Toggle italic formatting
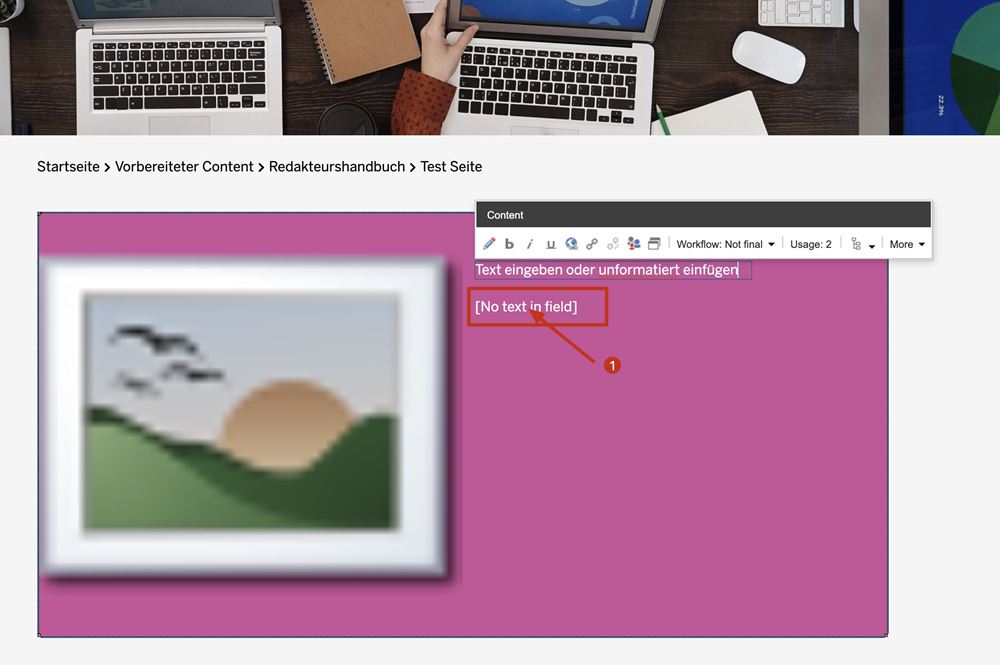 530,244
